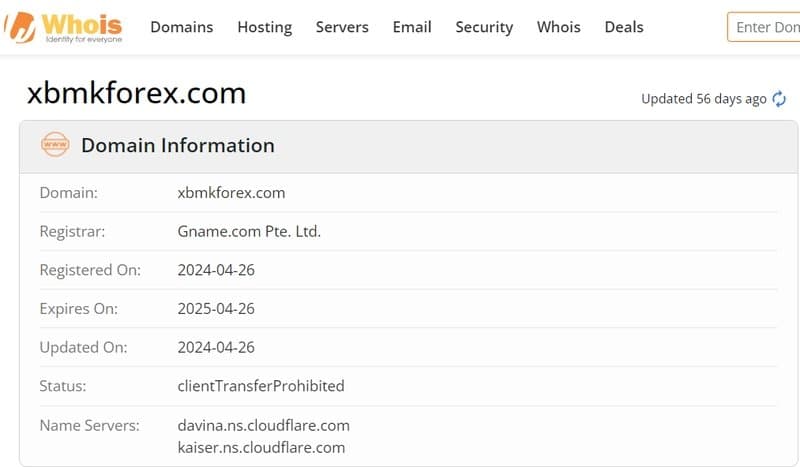The width and height of the screenshot is (800, 467).
Task: Go to the Email menu
Action: (x=412, y=27)
